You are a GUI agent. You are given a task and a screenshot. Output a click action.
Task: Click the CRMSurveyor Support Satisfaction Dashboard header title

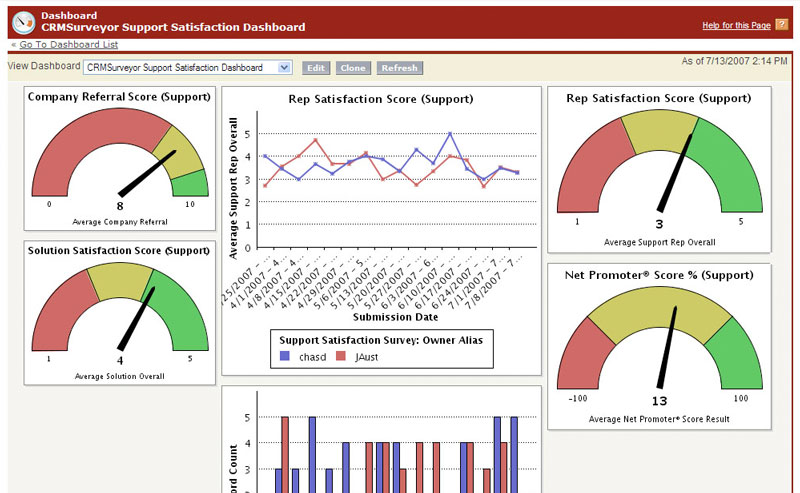point(173,27)
